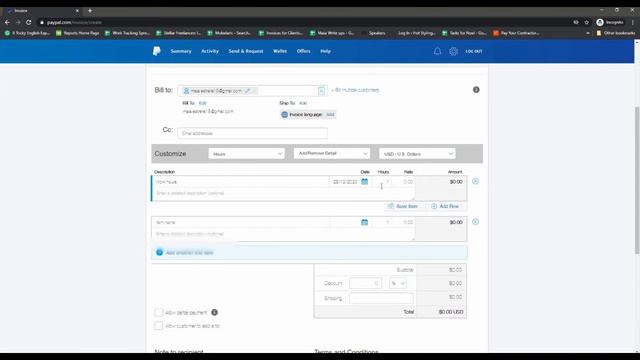The image size is (640, 360).
Task: Reload the page with the browser refresh icon
Action: (29, 22)
